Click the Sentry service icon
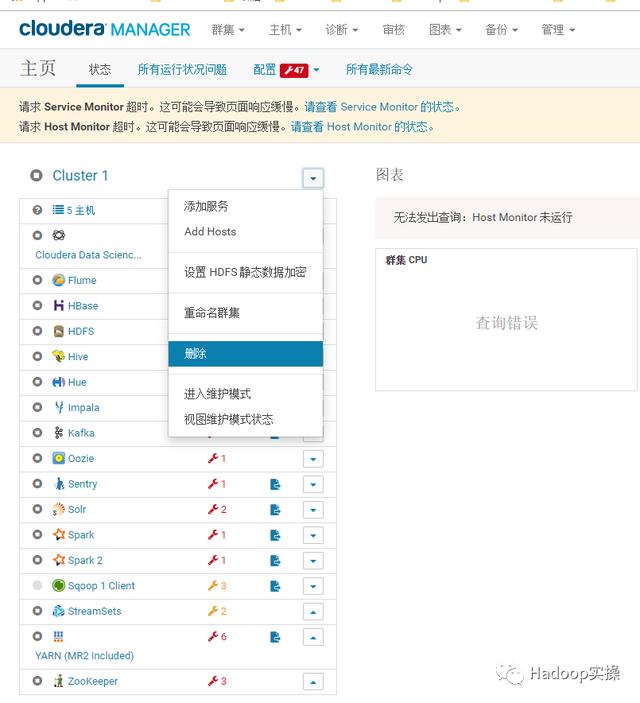Image resolution: width=640 pixels, height=703 pixels. (58, 484)
